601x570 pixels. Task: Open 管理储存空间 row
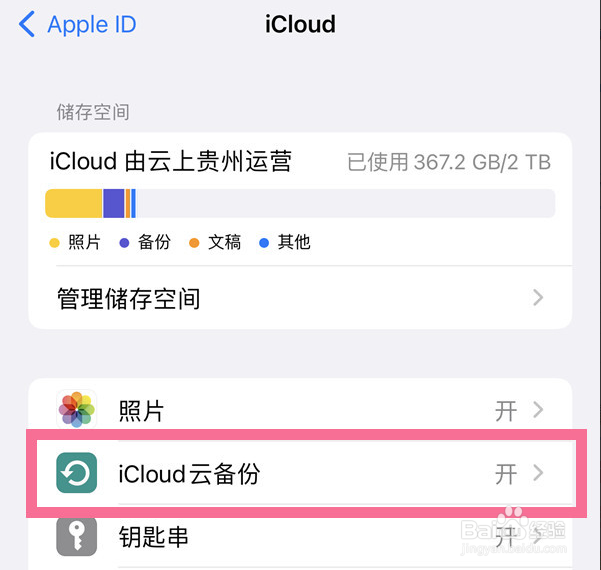[300, 297]
